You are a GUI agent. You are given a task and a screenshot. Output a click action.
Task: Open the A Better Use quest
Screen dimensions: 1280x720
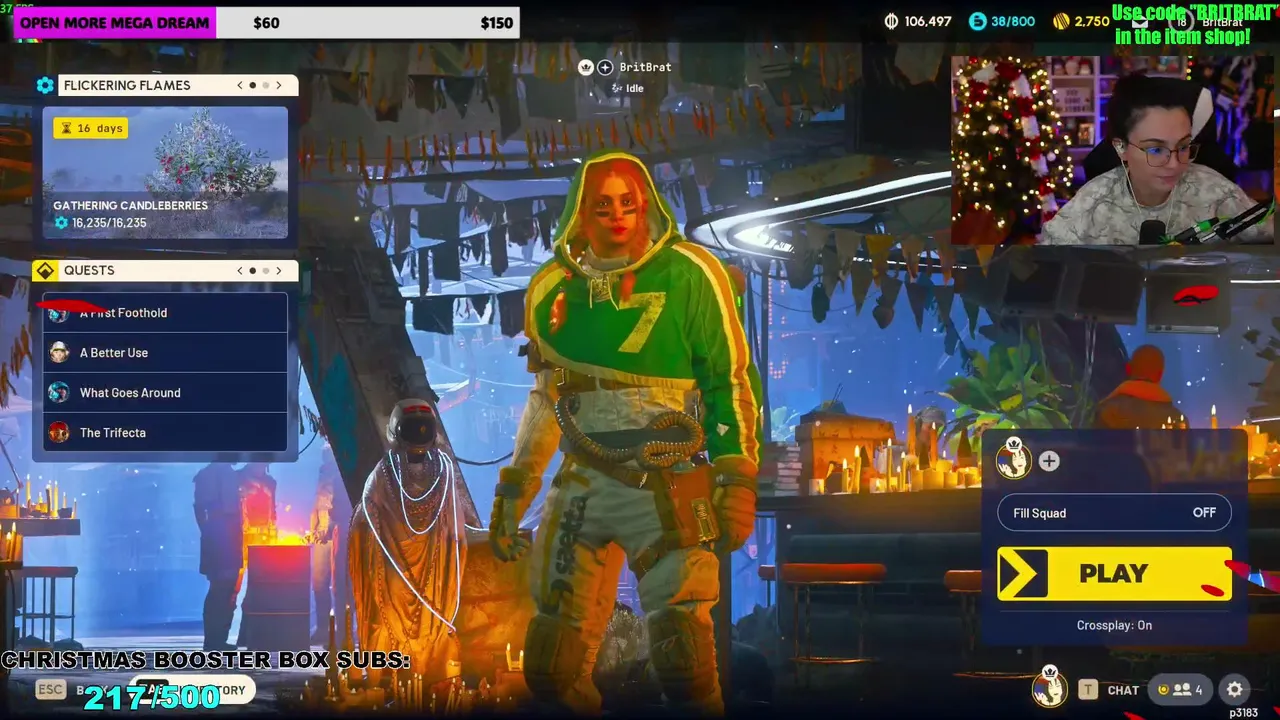point(165,353)
